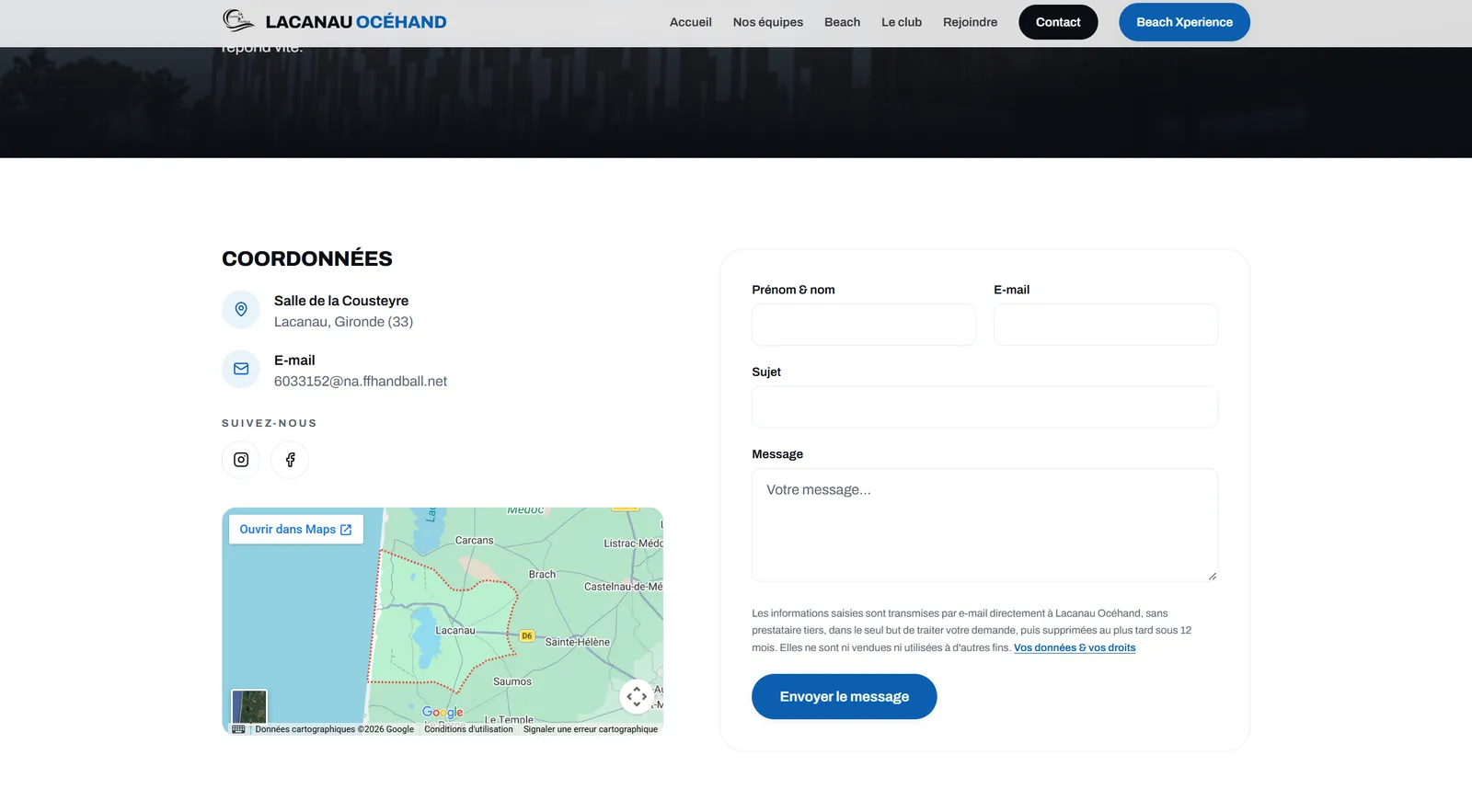Click the envelope icon beside E-mail

pyautogui.click(x=241, y=369)
